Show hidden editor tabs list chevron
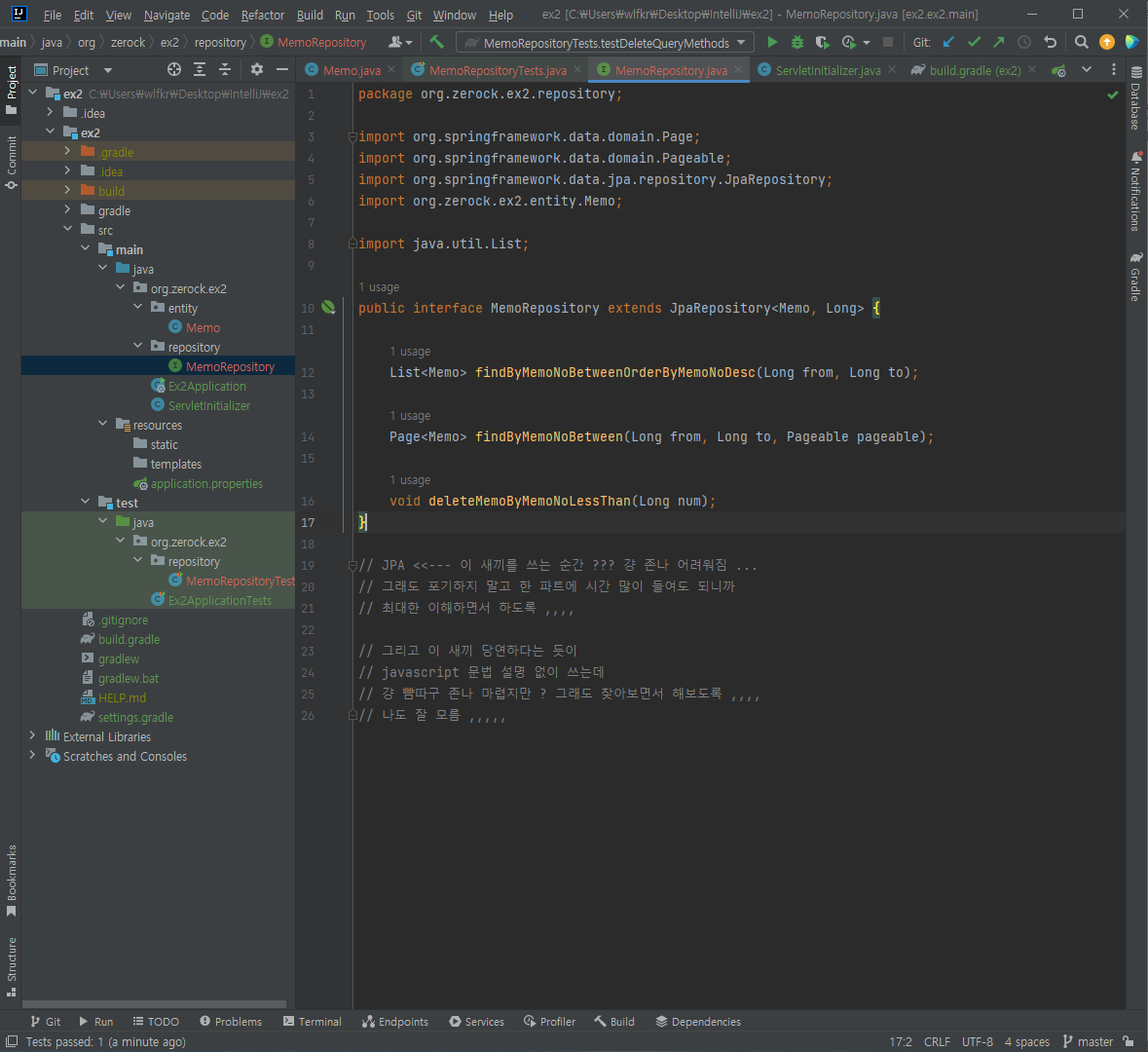1148x1052 pixels. click(1087, 69)
